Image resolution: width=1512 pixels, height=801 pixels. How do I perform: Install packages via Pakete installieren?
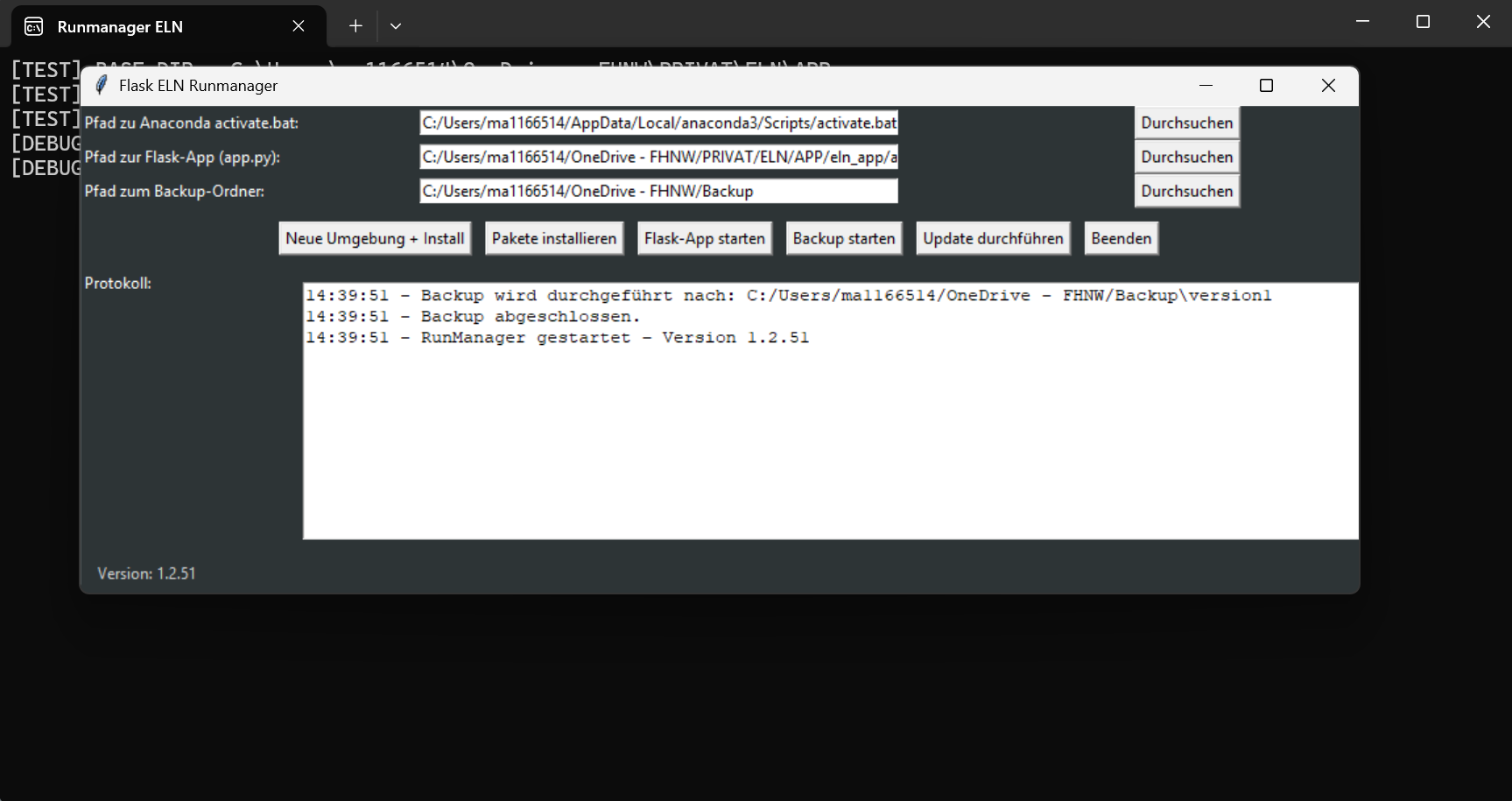click(x=553, y=237)
